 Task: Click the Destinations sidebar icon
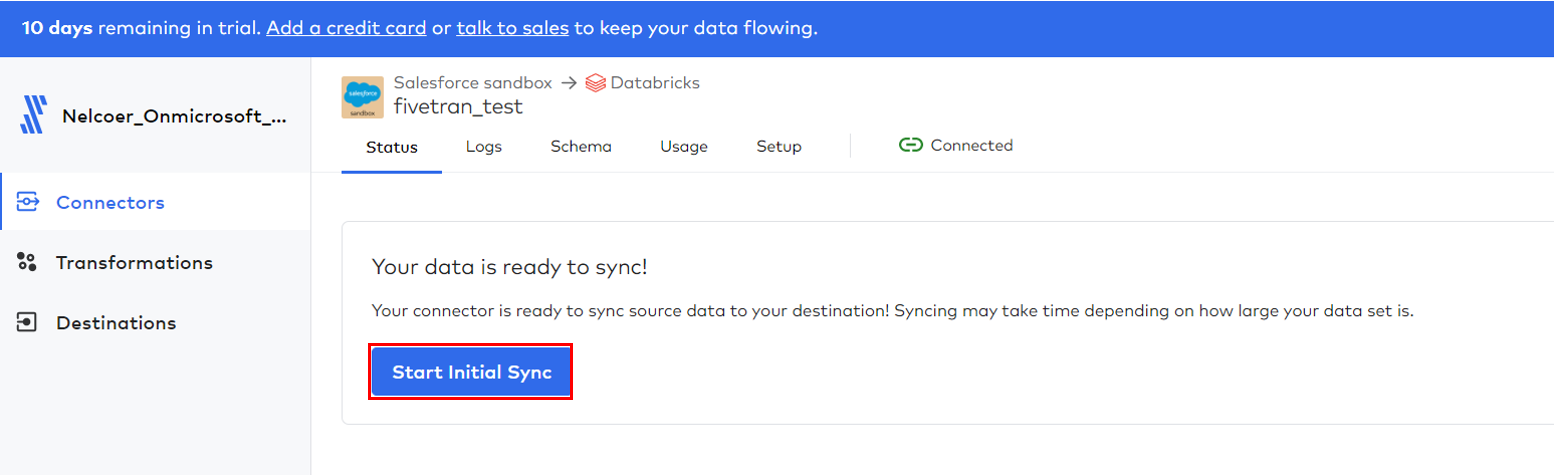point(27,323)
